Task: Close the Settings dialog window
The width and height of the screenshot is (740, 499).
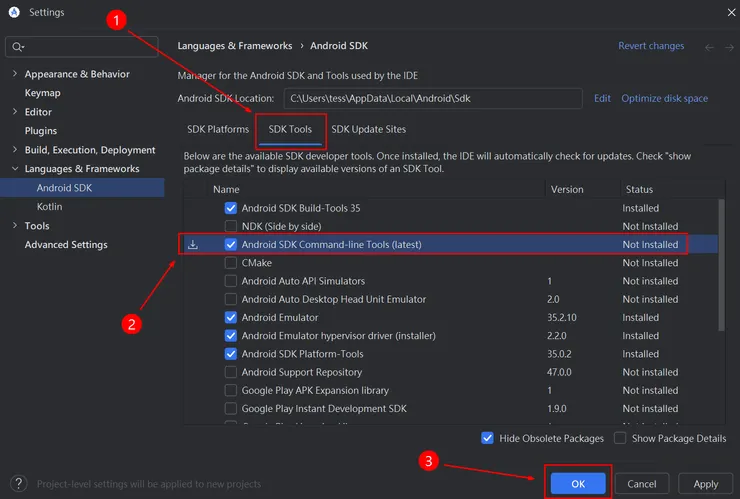Action: (725, 12)
